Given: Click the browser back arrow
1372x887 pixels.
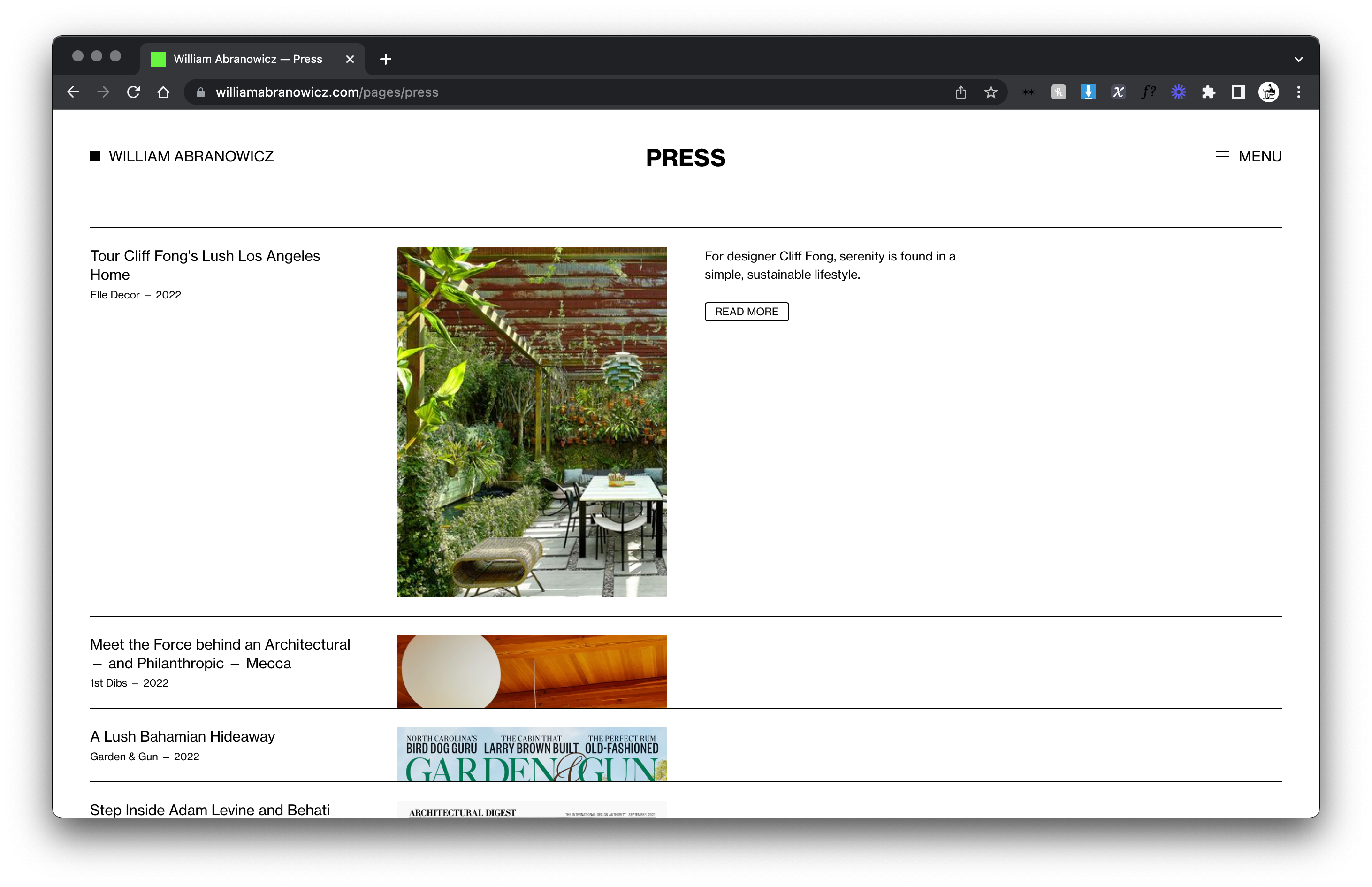Looking at the screenshot, I should tap(73, 92).
